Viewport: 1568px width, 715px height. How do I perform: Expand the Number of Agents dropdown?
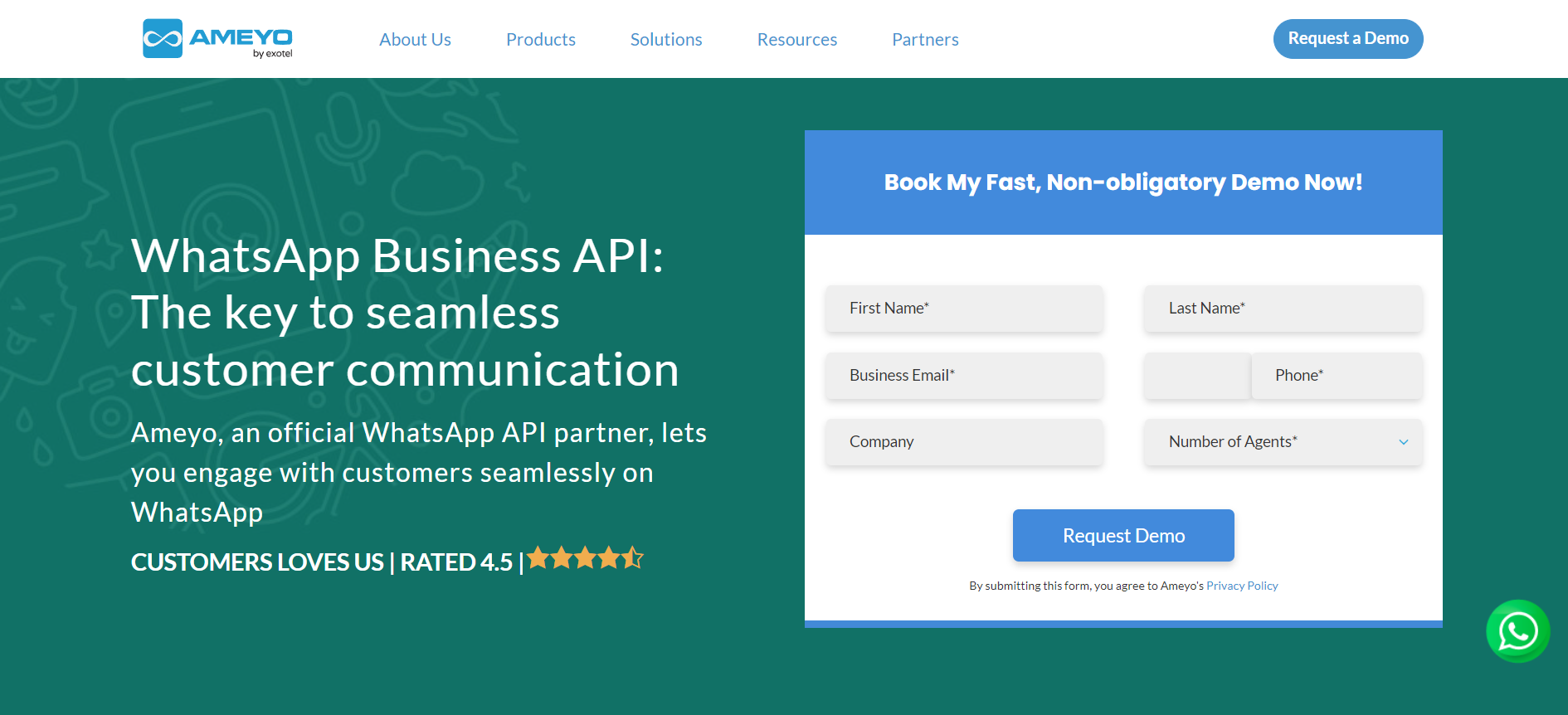tap(1283, 442)
